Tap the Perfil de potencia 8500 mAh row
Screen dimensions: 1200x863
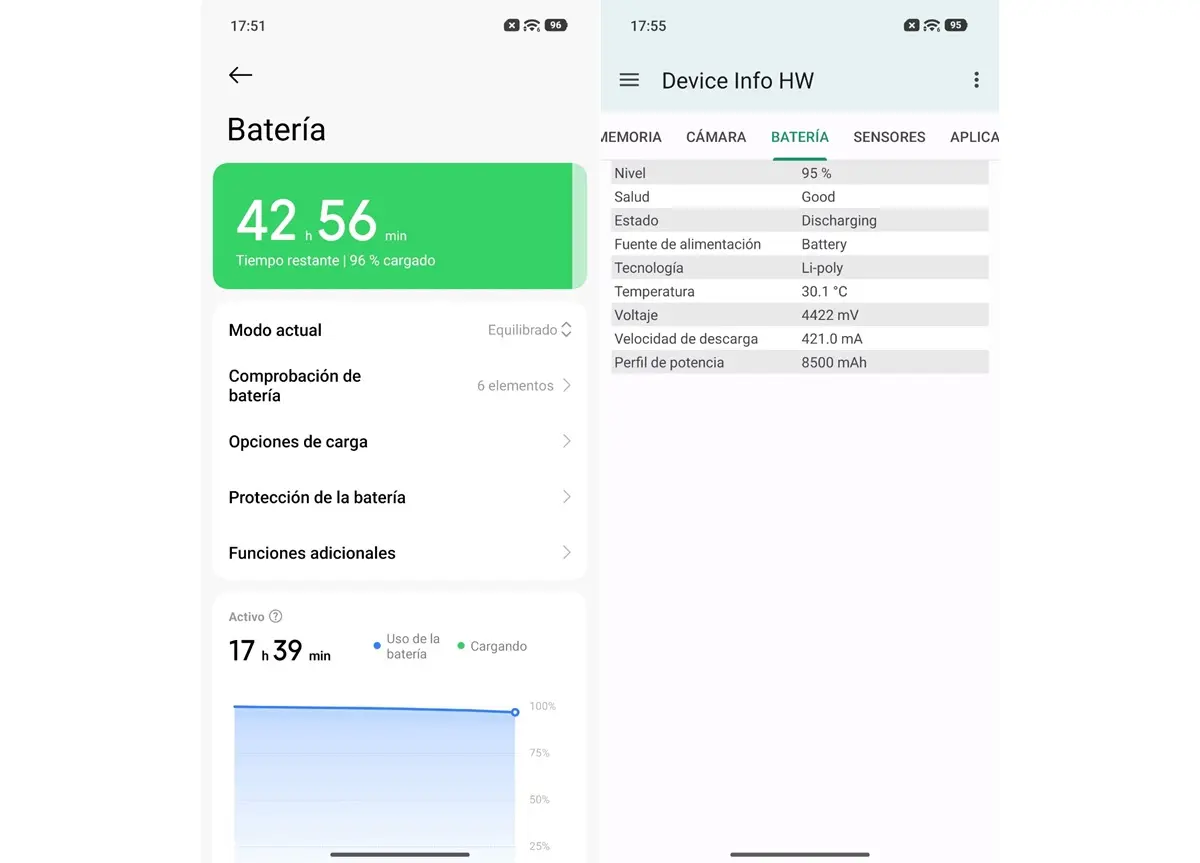point(800,363)
